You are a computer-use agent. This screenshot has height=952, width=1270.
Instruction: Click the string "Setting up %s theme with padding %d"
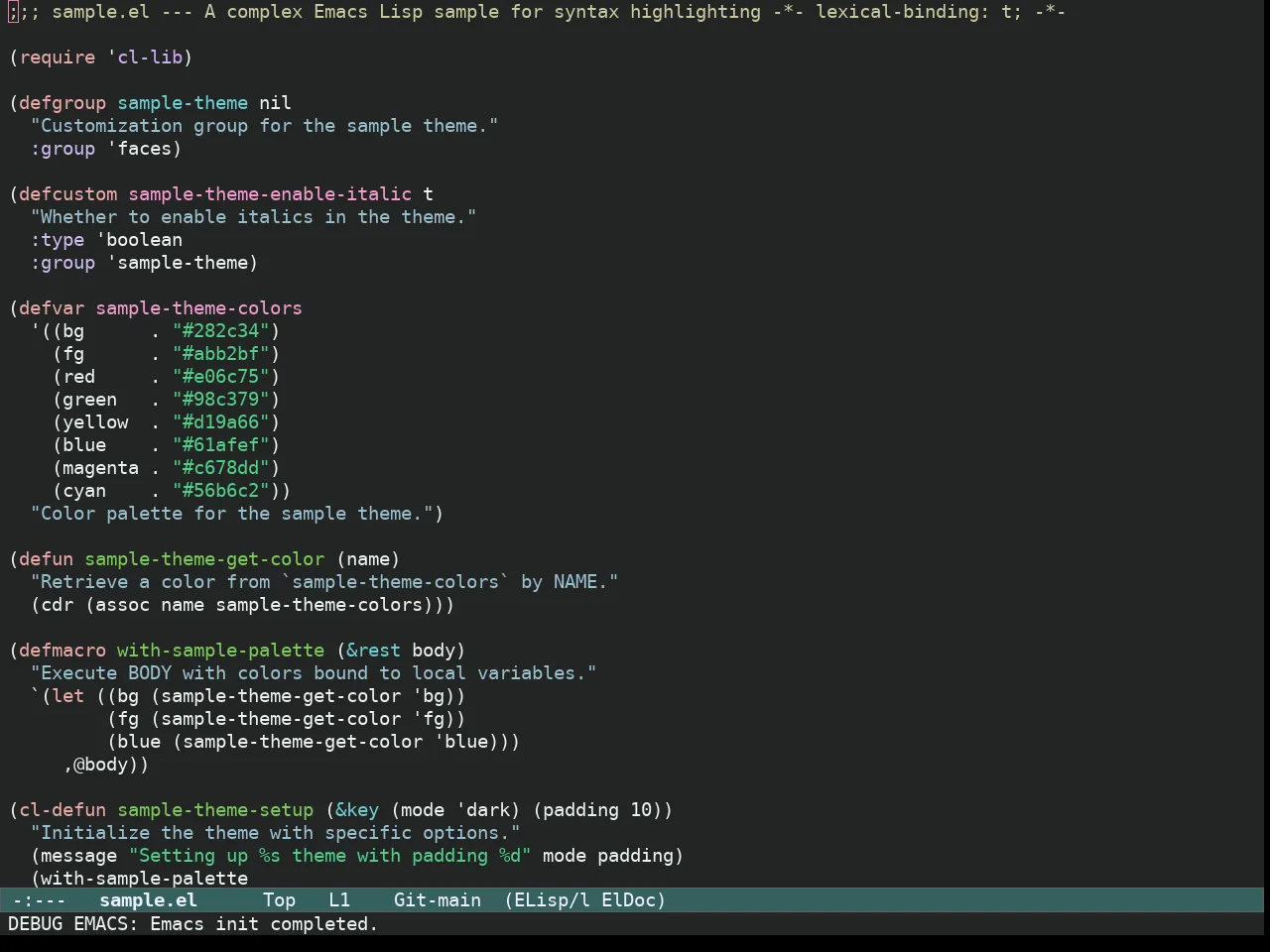pos(329,856)
